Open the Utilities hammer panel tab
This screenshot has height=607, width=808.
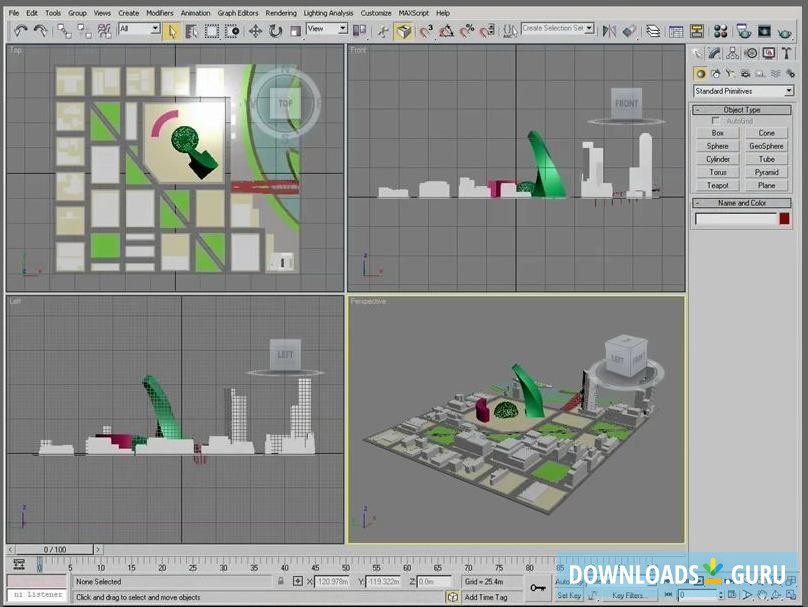(x=785, y=53)
